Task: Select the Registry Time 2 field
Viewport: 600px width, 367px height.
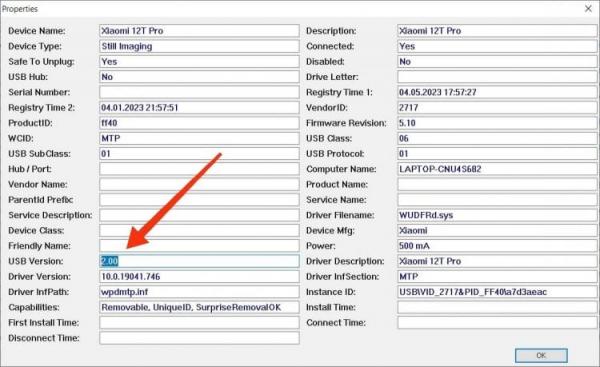Action: tap(199, 108)
